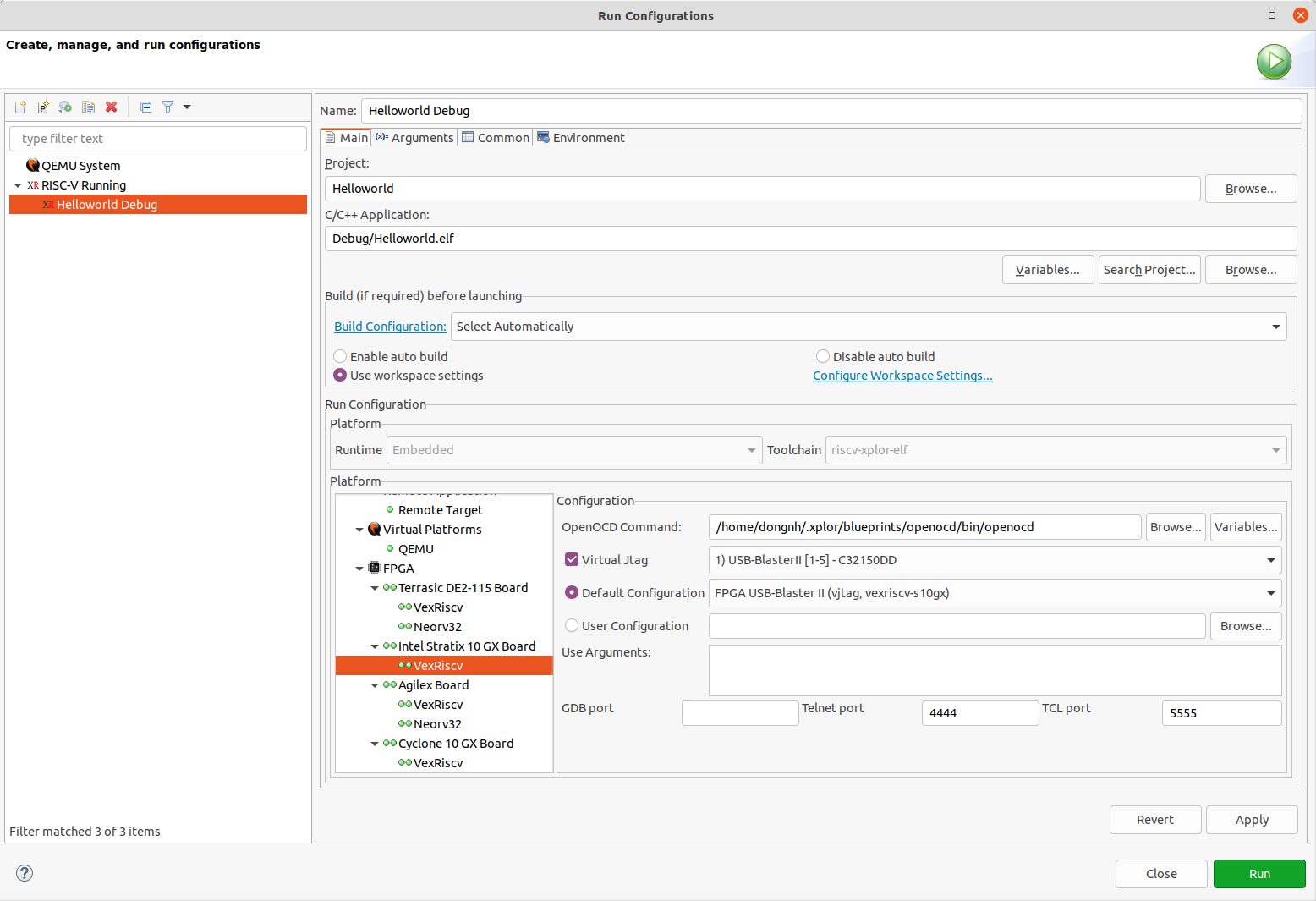Click the Remote Target green dot icon

(x=390, y=509)
